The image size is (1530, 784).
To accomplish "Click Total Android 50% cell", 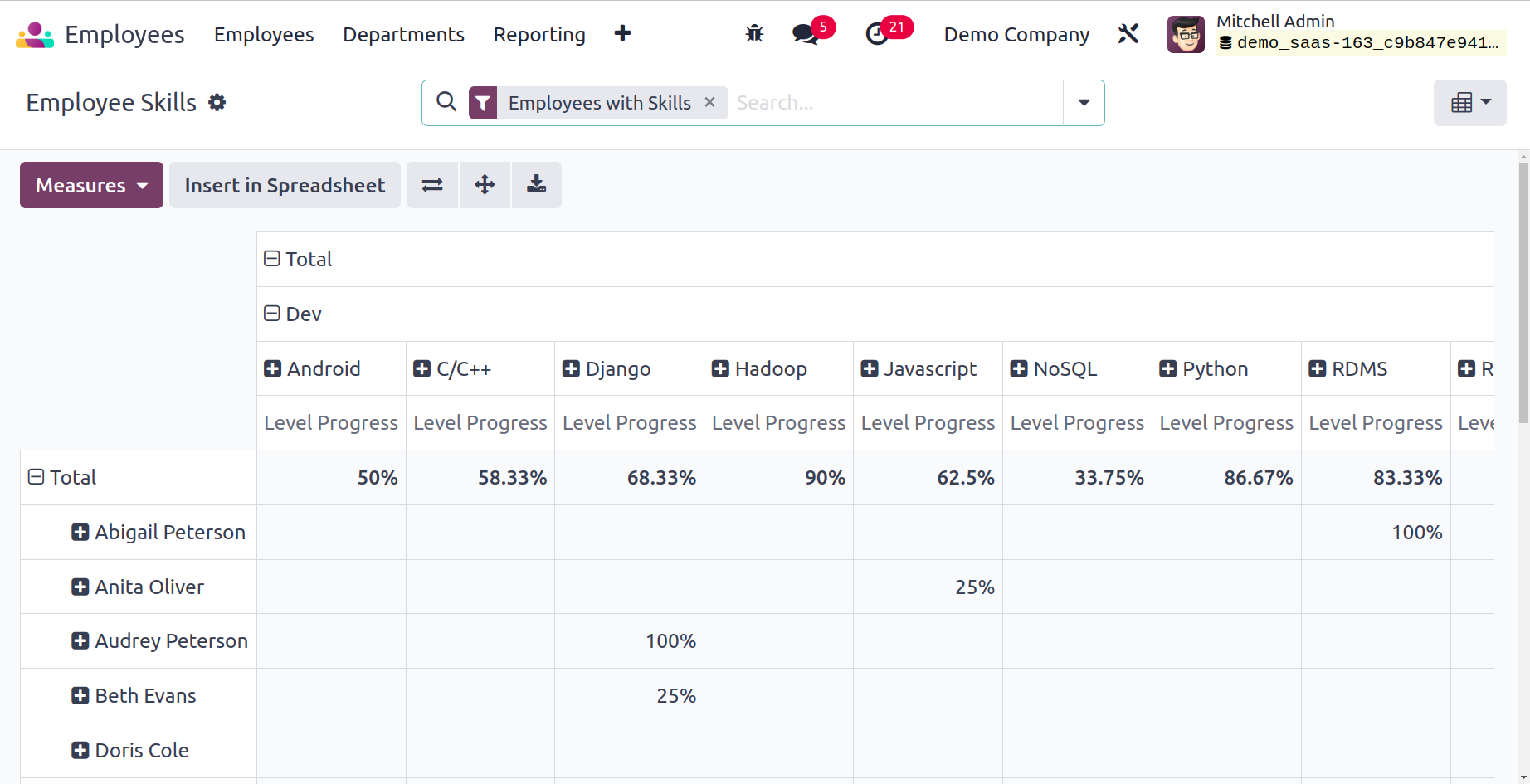I will click(331, 478).
